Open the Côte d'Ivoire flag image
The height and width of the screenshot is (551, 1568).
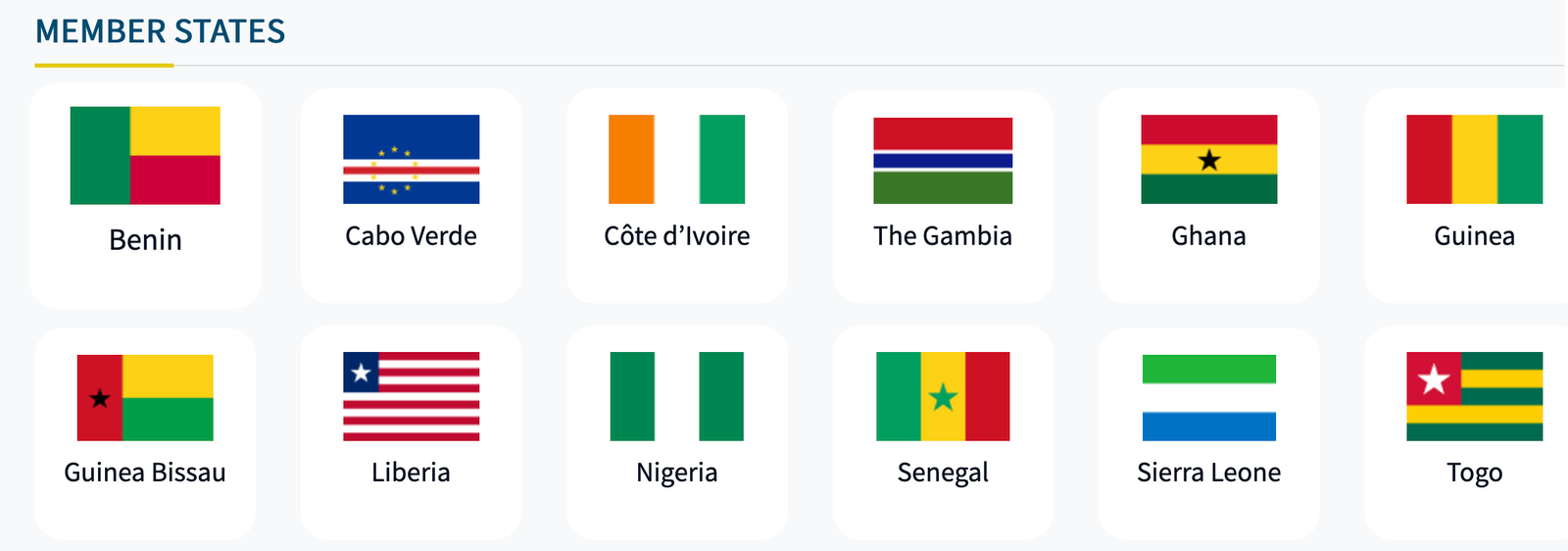pyautogui.click(x=676, y=159)
